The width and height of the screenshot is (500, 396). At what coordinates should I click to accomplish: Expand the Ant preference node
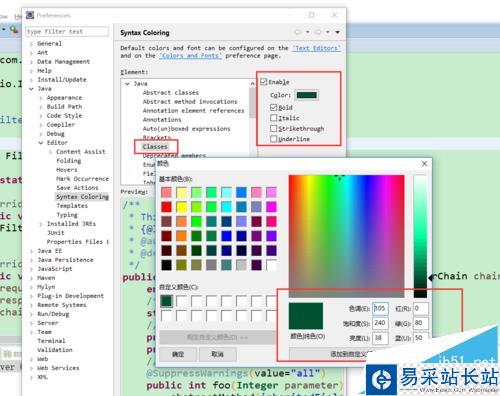tap(31, 53)
